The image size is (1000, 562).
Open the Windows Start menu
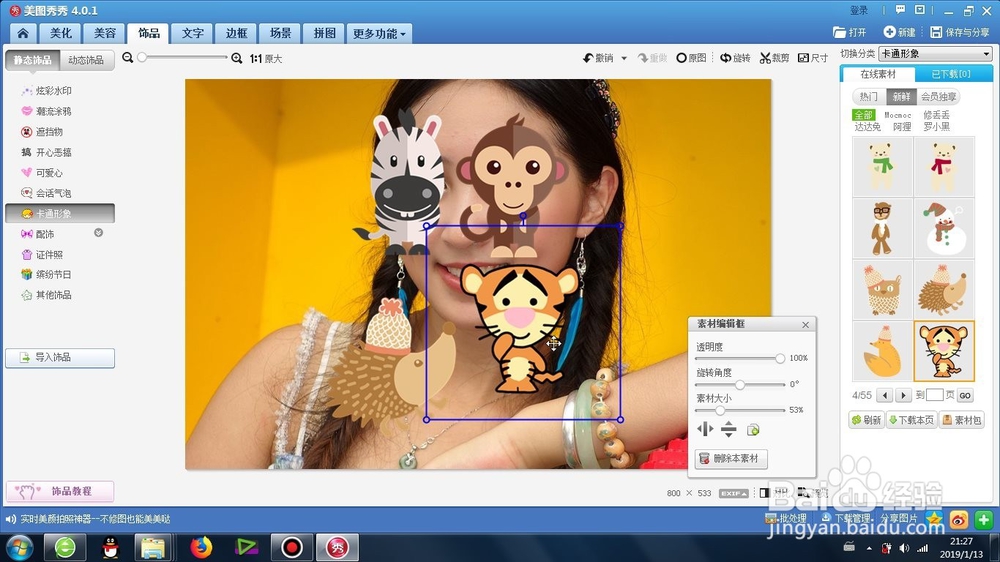point(18,548)
